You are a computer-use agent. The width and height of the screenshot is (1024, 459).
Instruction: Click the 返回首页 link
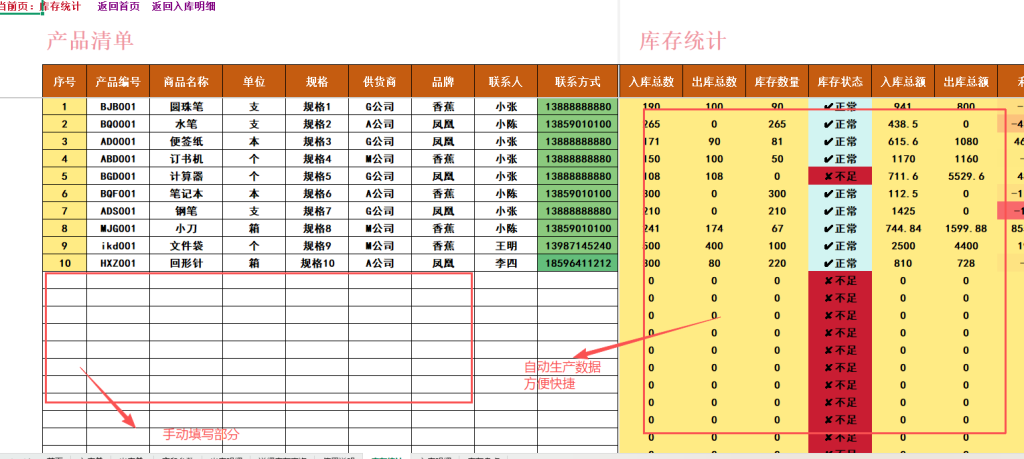pos(119,7)
